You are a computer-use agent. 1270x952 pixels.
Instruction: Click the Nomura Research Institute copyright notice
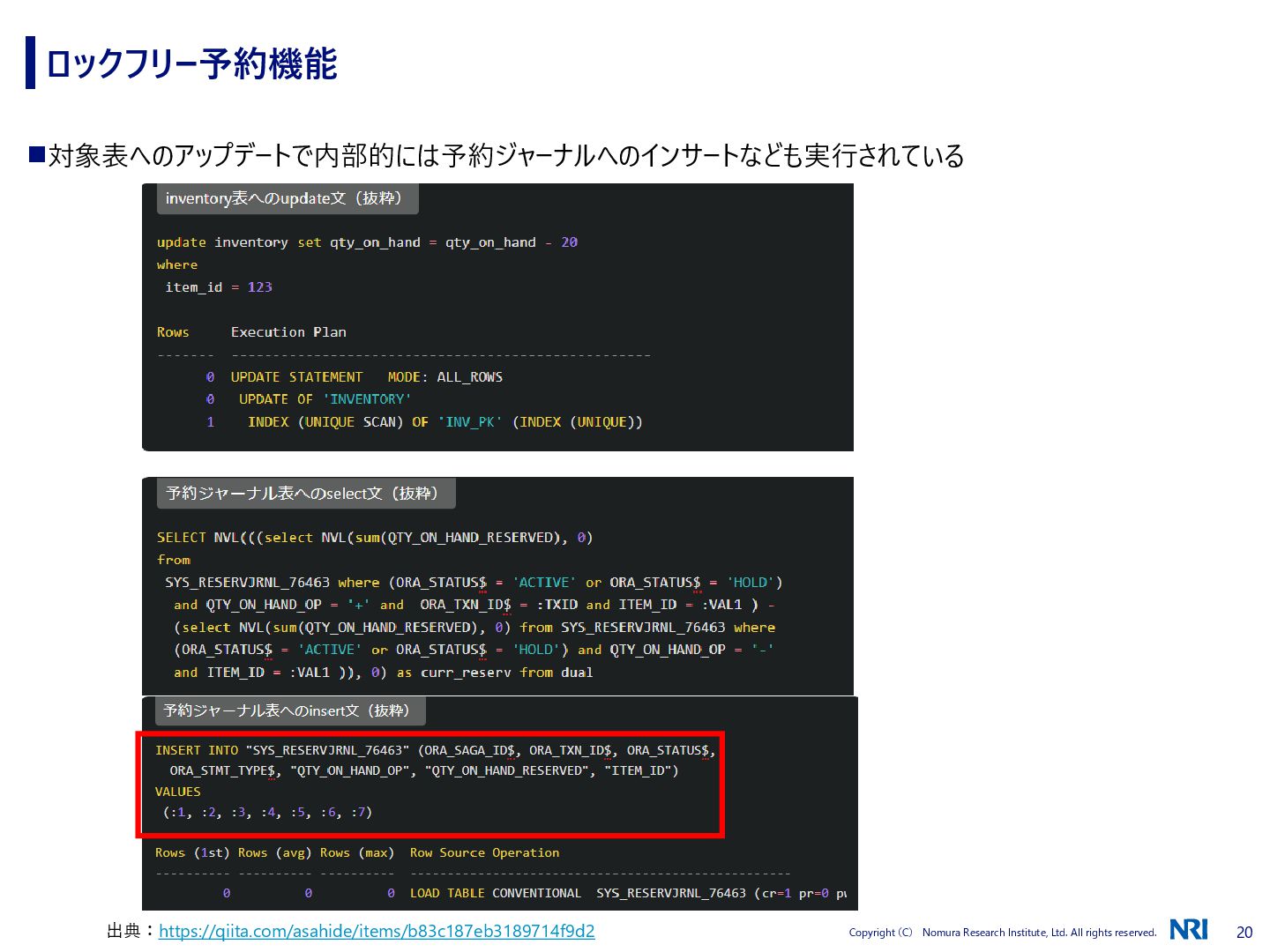[1002, 933]
